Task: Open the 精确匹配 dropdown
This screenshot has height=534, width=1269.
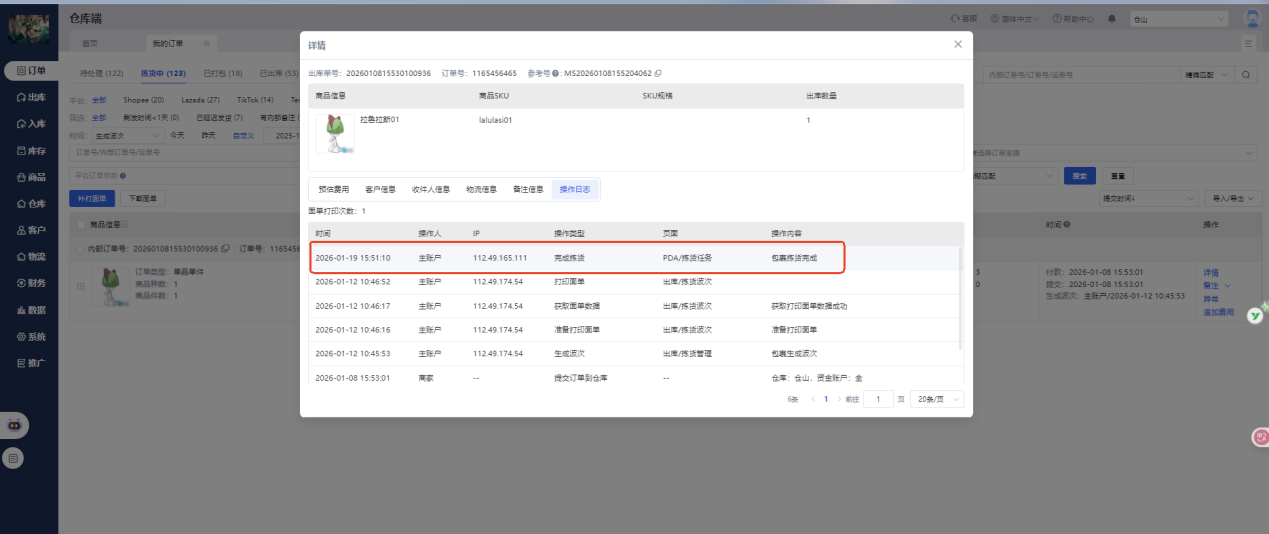Action: (1206, 74)
